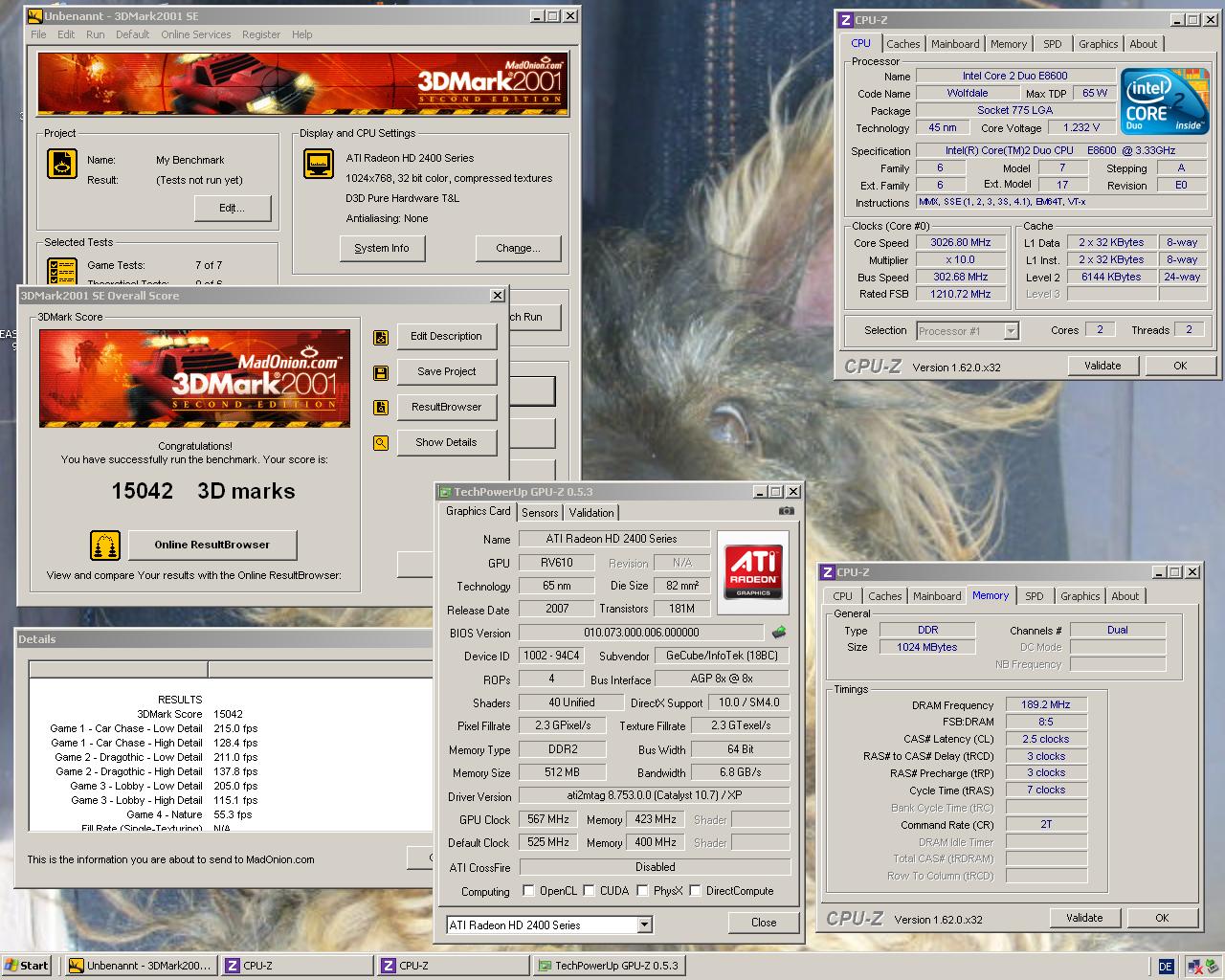Click the Change... display settings button
This screenshot has width=1225, height=980.
(x=518, y=249)
